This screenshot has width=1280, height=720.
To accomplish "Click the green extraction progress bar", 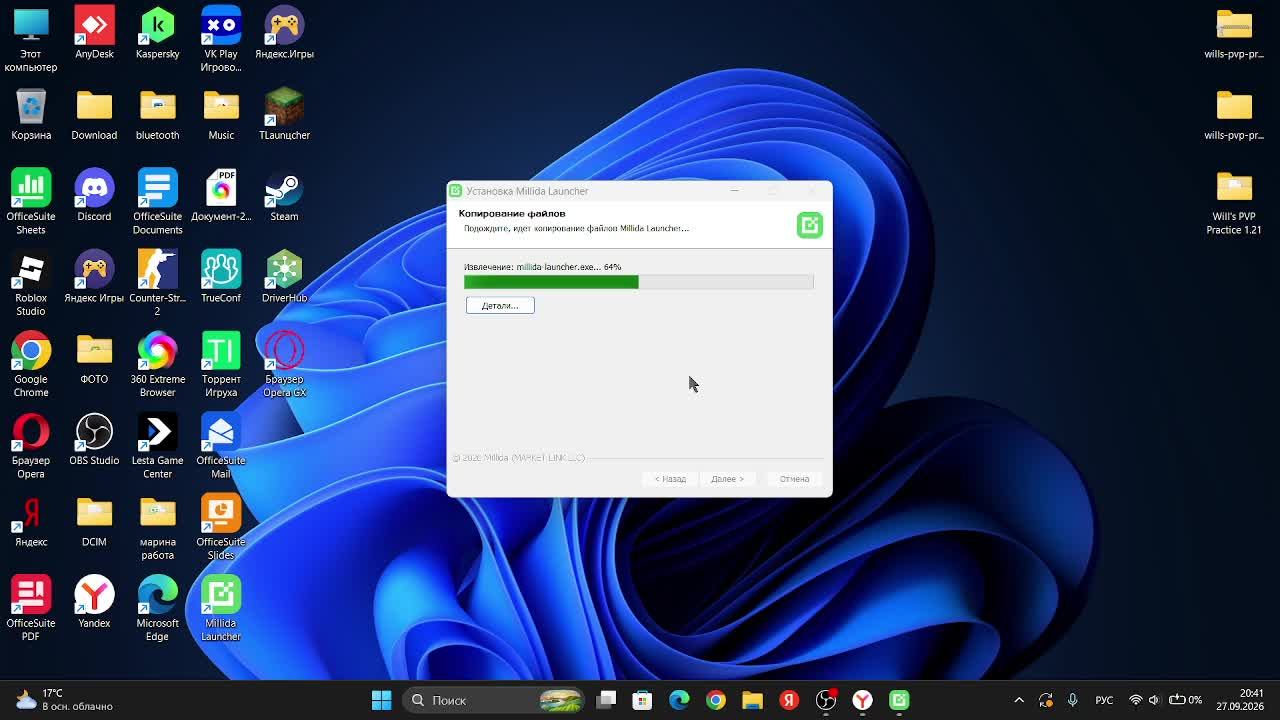I will (638, 282).
